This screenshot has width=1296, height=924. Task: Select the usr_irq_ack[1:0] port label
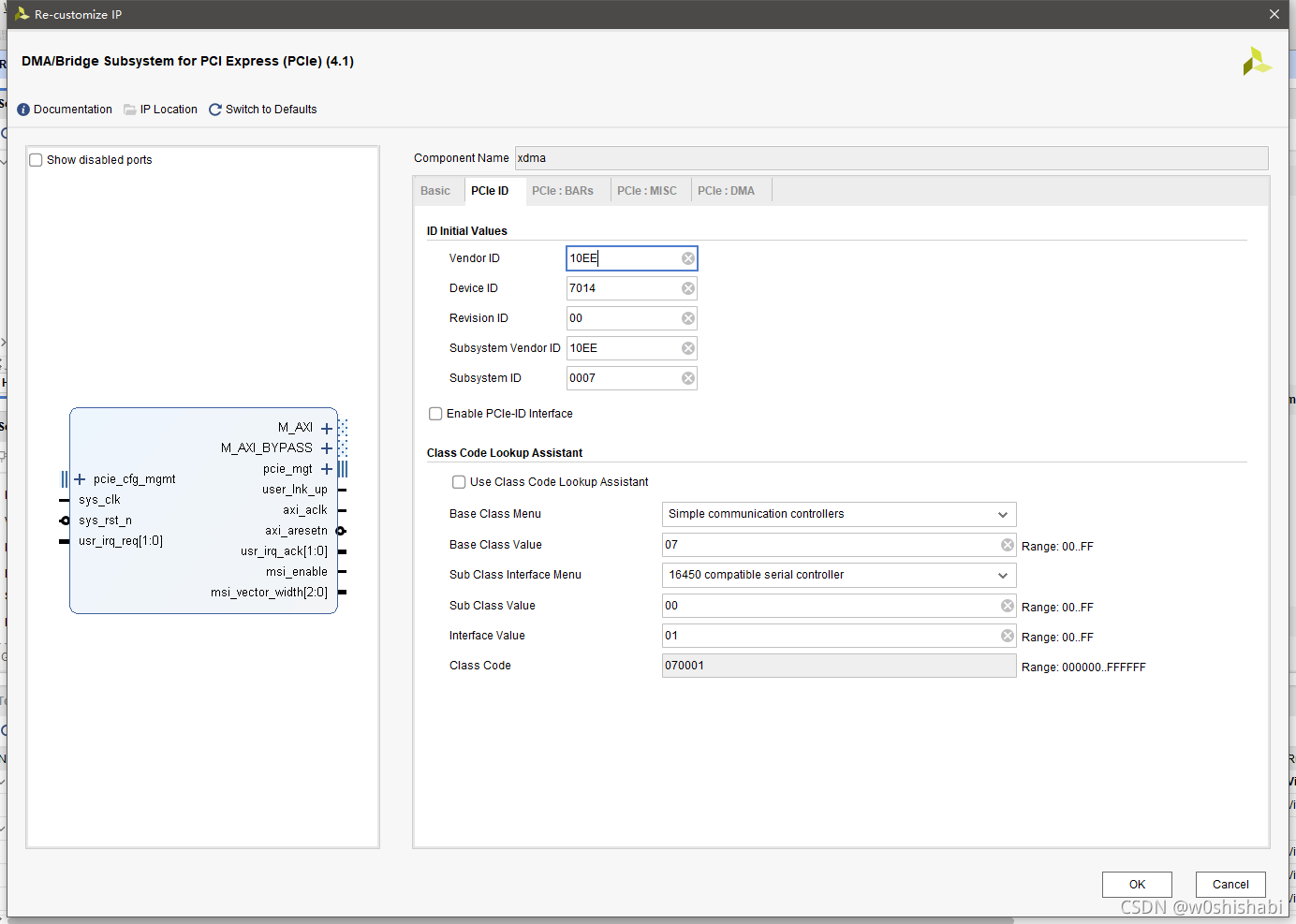[x=284, y=551]
